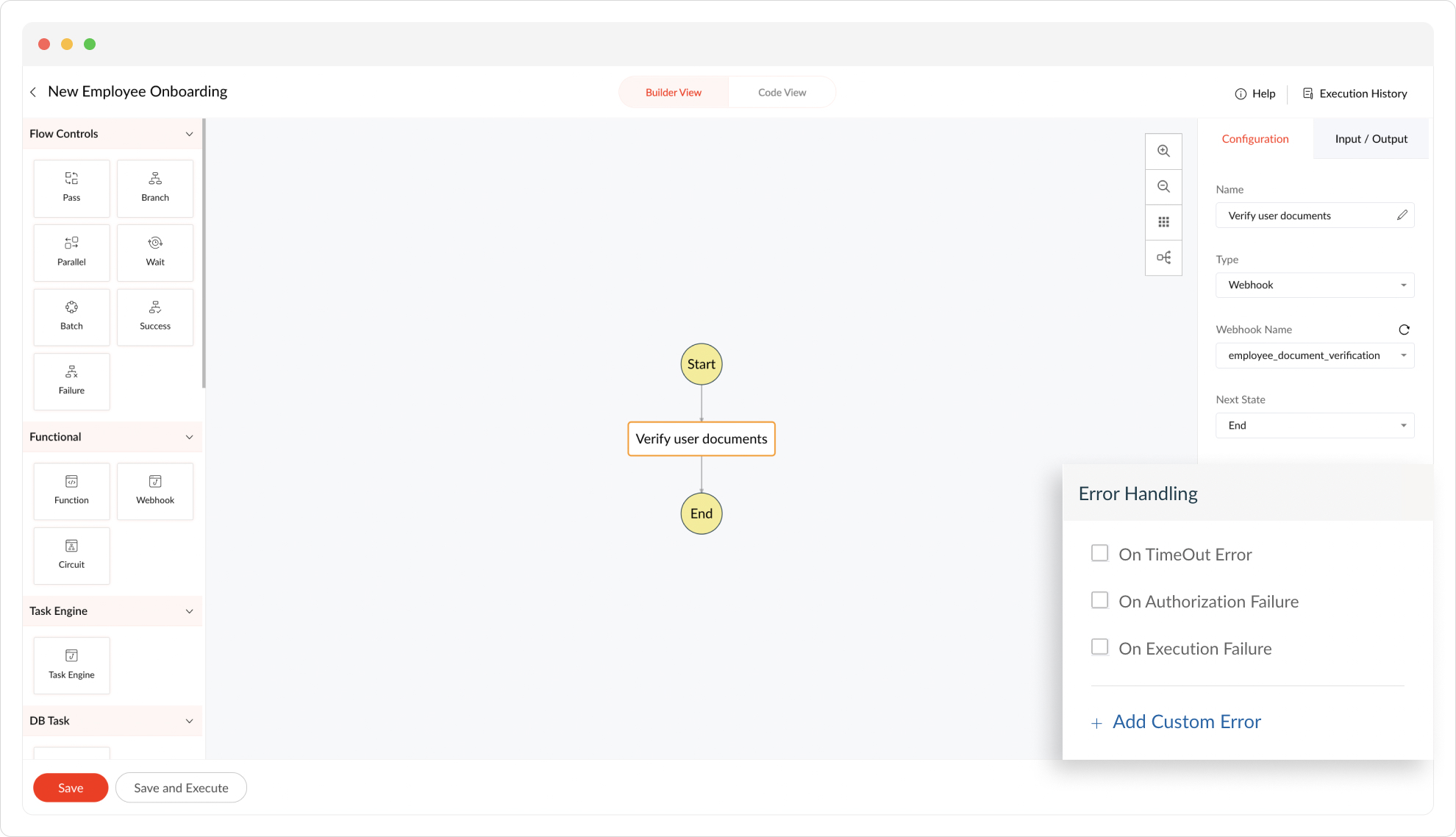Tick the On Execution Failure checkbox
Viewport: 1456px width, 837px height.
point(1099,647)
